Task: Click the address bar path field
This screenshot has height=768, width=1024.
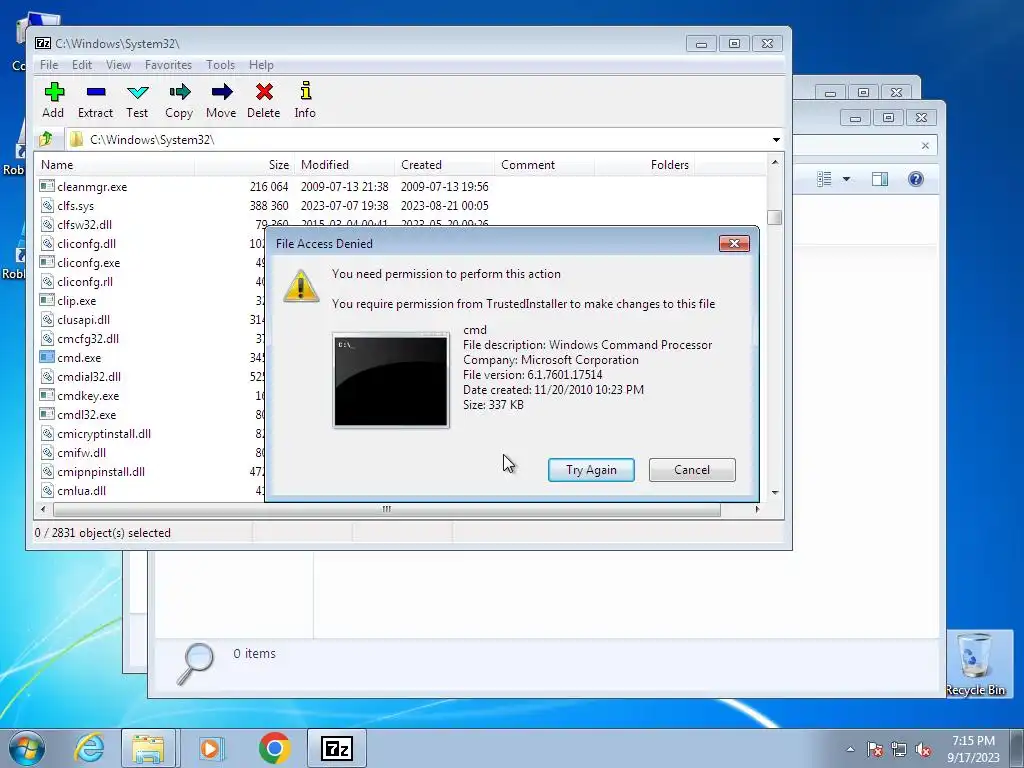Action: tap(424, 140)
